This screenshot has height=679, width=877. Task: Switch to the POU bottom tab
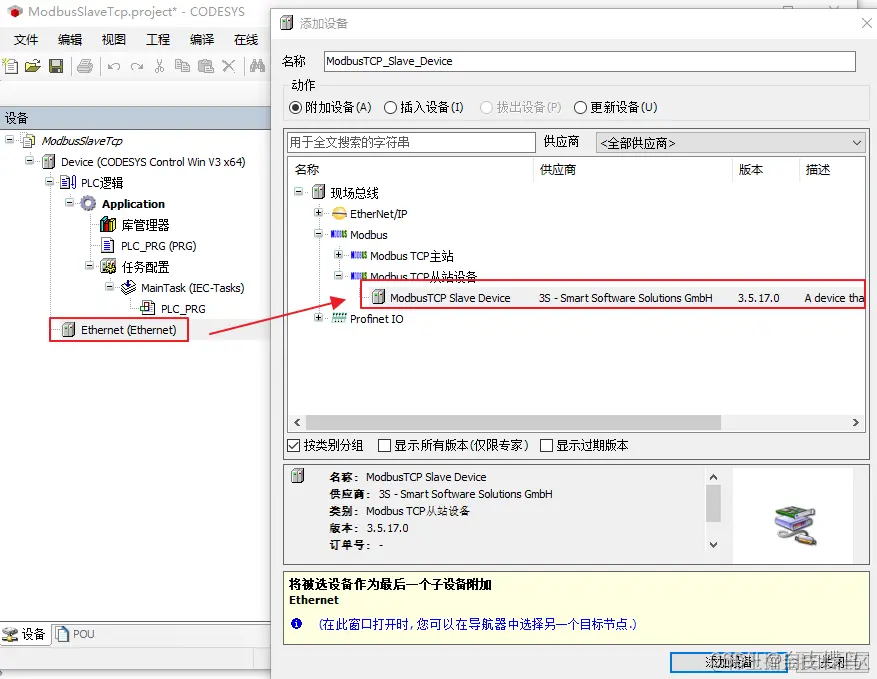tap(76, 634)
